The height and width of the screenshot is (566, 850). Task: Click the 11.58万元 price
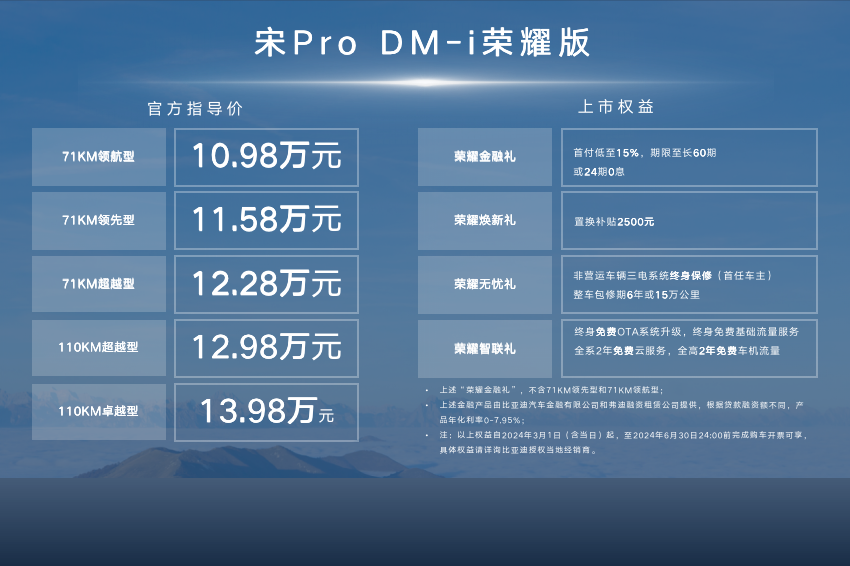click(x=267, y=220)
